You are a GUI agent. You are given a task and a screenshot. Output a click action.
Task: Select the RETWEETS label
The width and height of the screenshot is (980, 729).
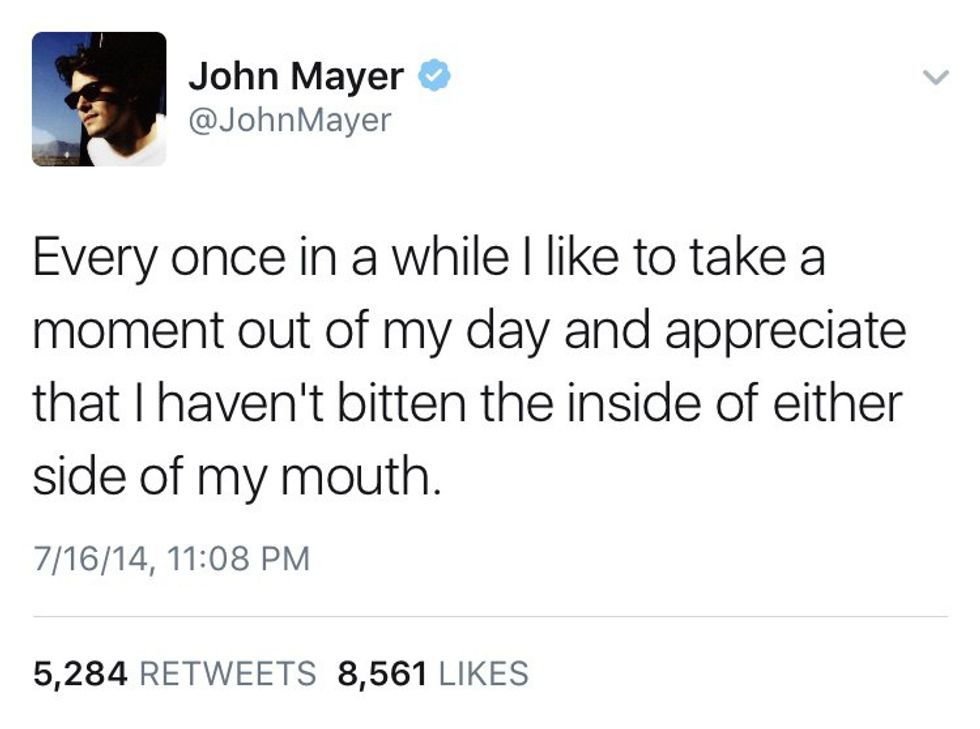(x=227, y=673)
